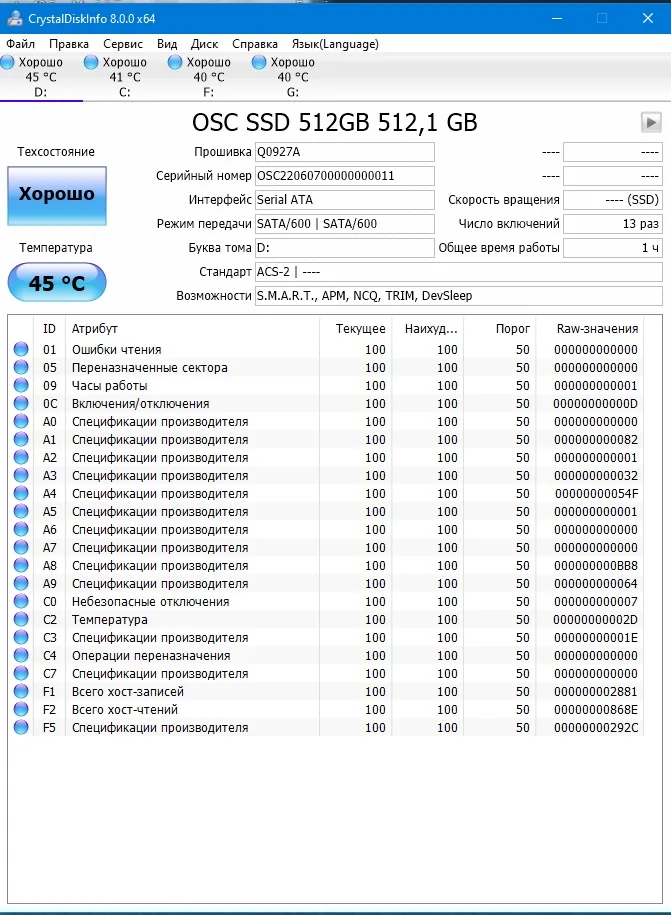Click the serial number field

tap(345, 176)
